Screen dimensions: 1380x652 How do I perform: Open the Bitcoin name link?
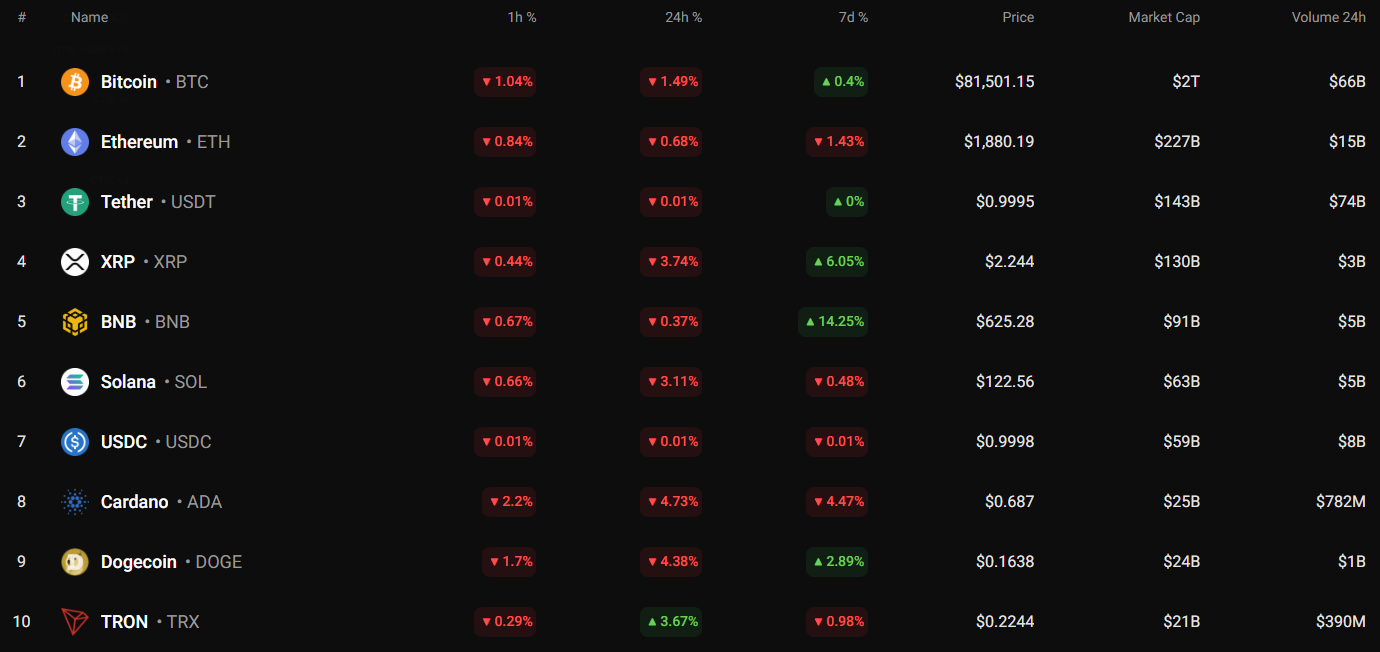[129, 82]
